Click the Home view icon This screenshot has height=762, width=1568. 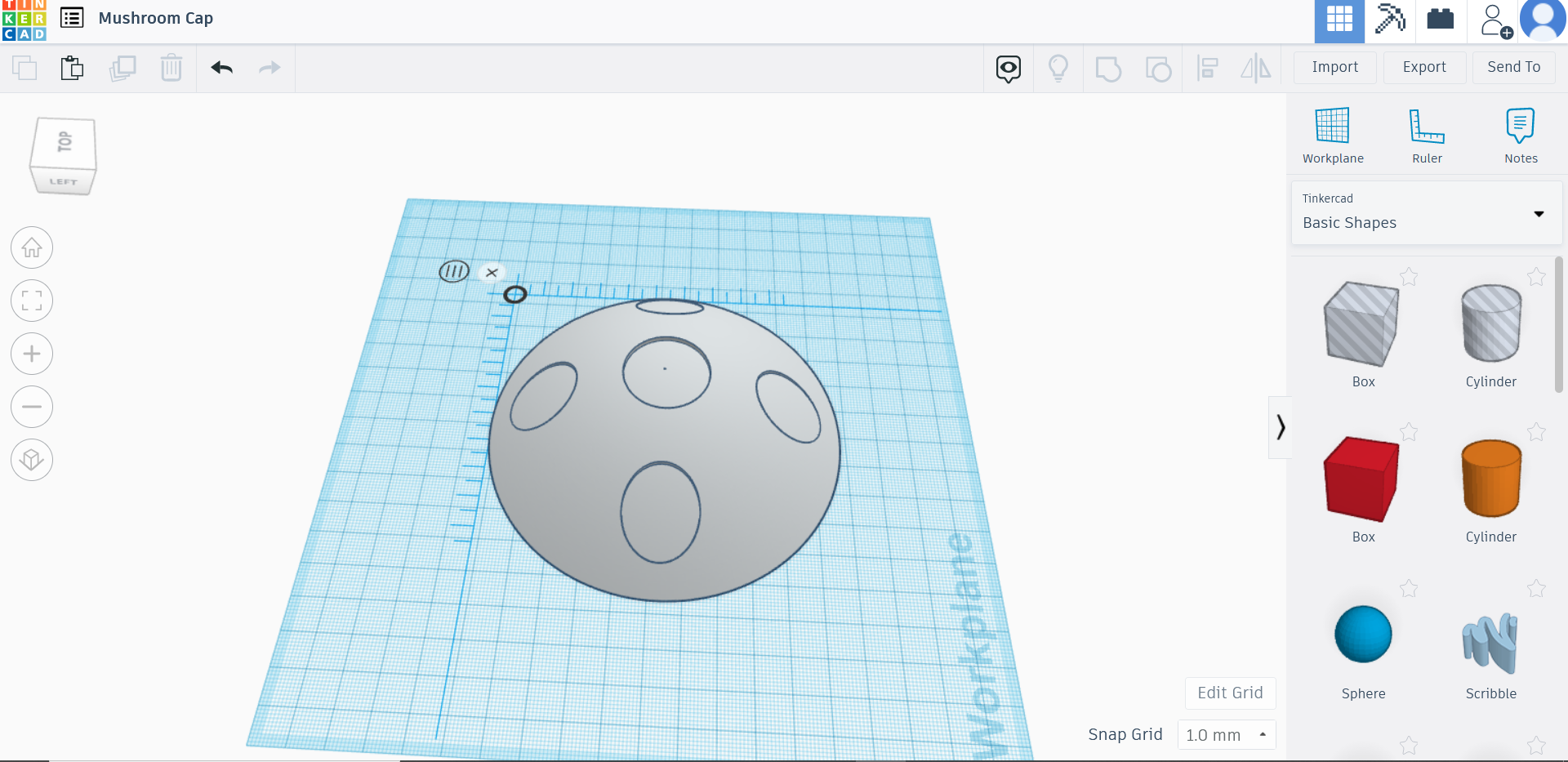[x=31, y=247]
